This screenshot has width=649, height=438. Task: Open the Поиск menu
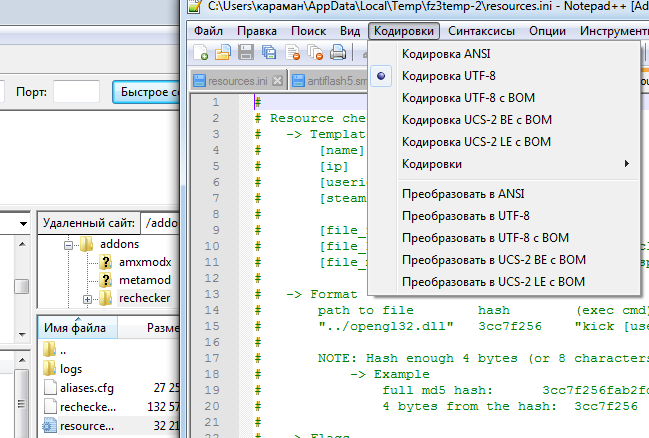point(308,31)
